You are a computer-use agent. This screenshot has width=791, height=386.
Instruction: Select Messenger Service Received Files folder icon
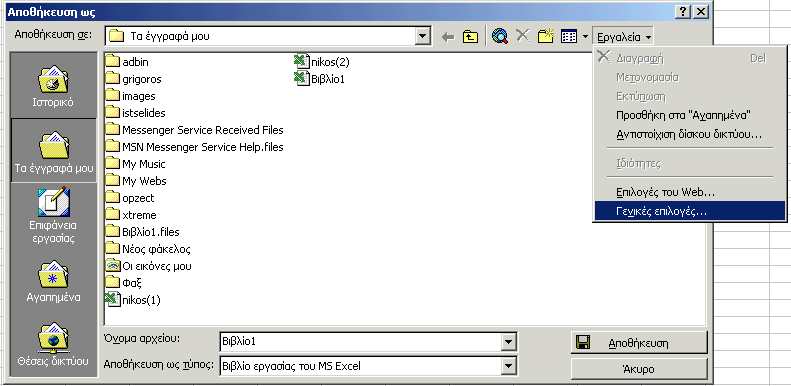pyautogui.click(x=112, y=130)
